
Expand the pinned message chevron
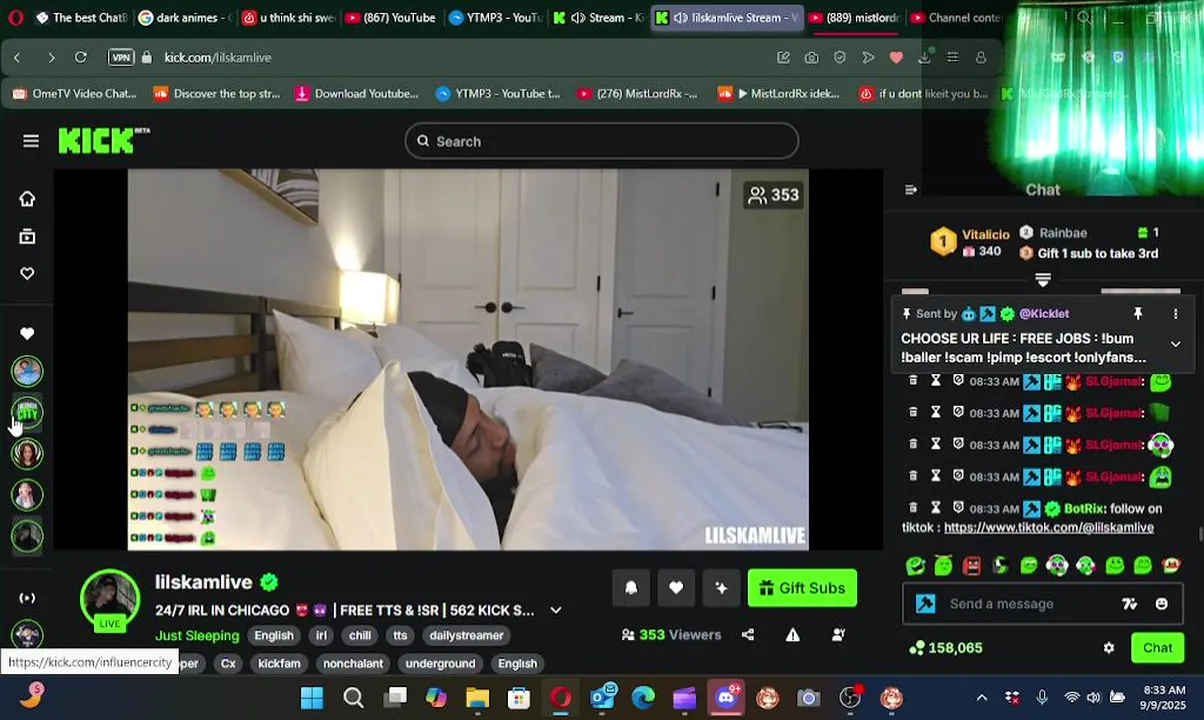coord(1175,344)
